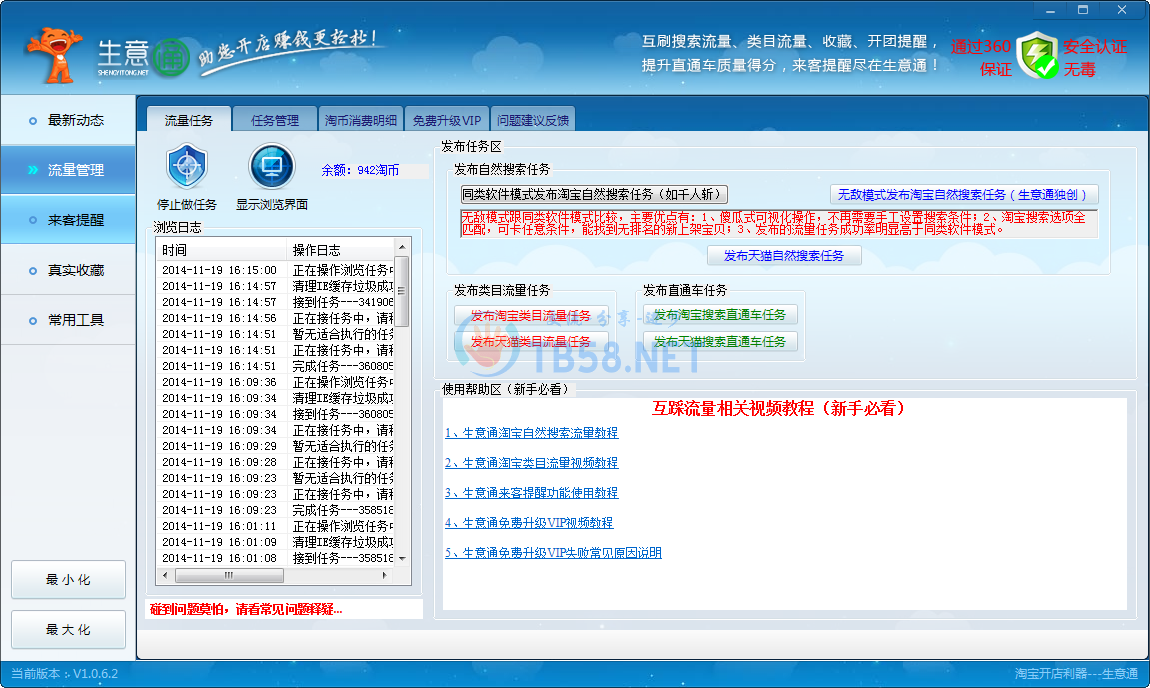The image size is (1150, 688).
Task: Open the 免费升级VIP tab
Action: 447,120
